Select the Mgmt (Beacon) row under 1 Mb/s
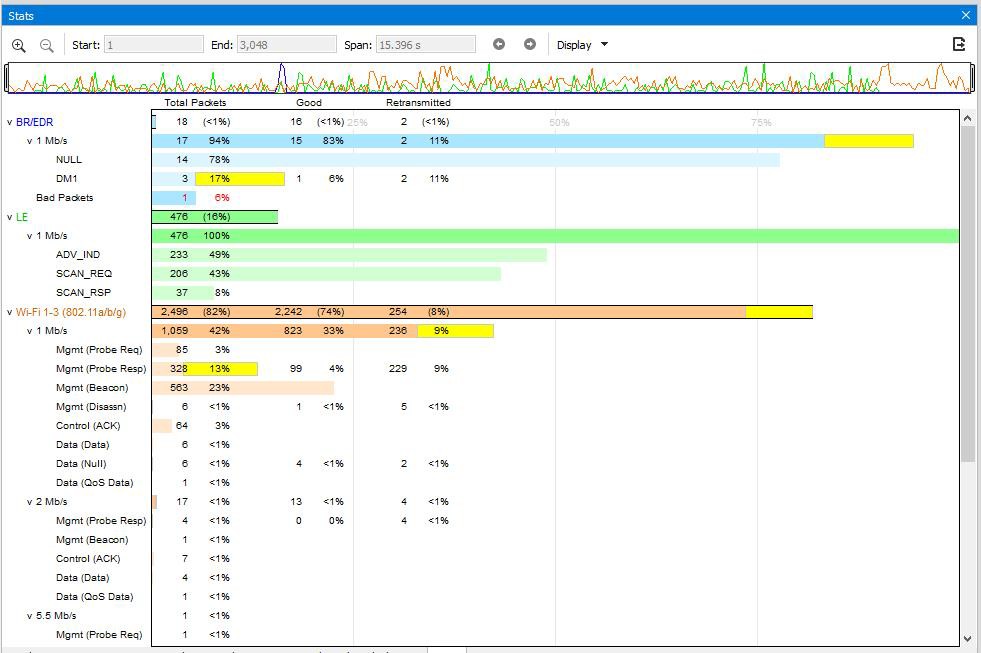981x653 pixels. coord(482,388)
